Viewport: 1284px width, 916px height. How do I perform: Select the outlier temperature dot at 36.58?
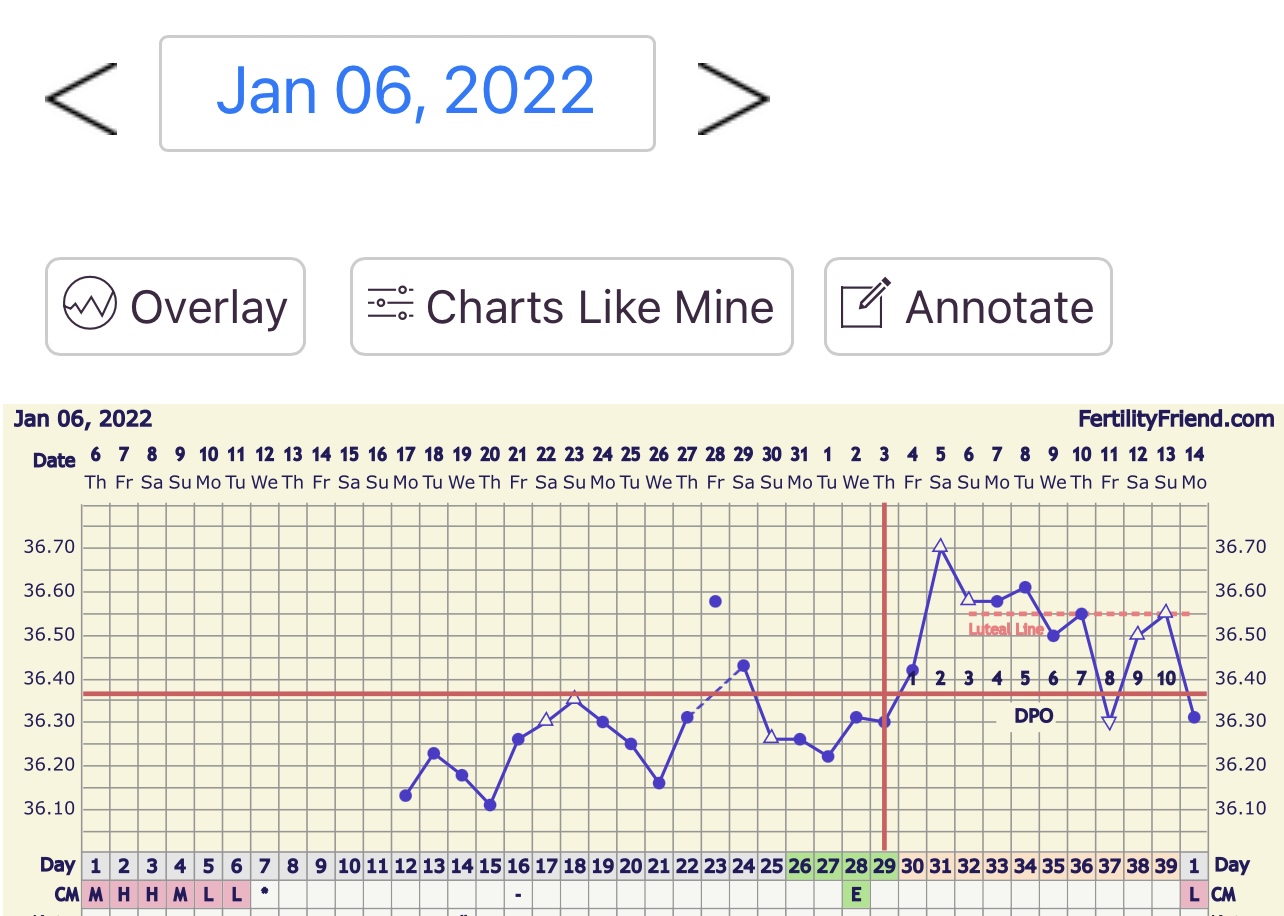click(715, 601)
